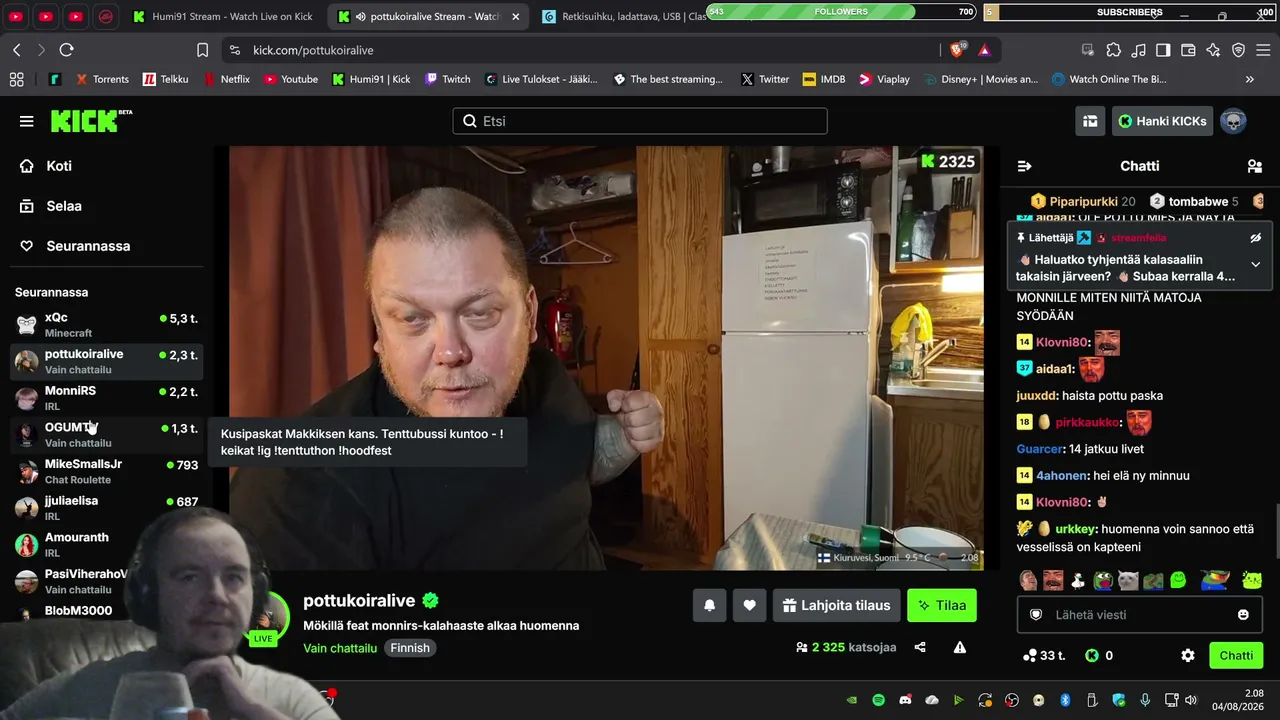Open the emoji picker in chat input
The height and width of the screenshot is (720, 1280).
point(1243,615)
